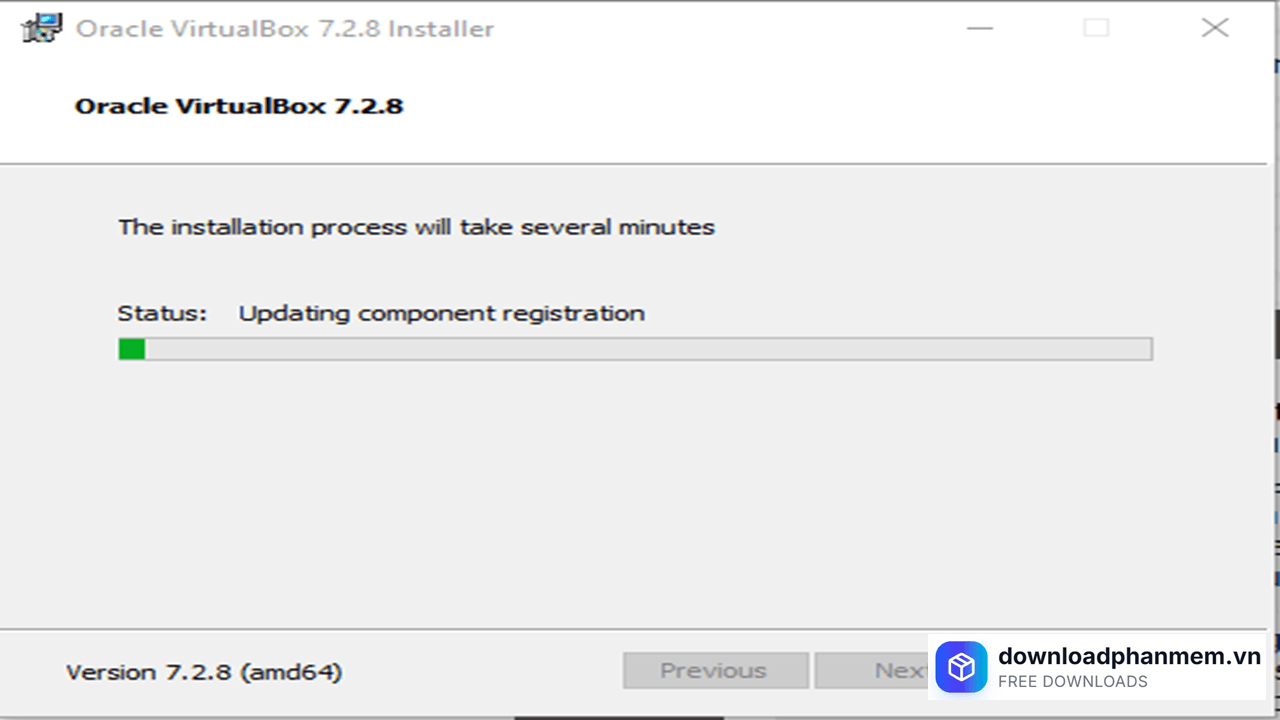1280x720 pixels.
Task: Click the downloadphanmem.vn site name text
Action: click(x=1129, y=656)
